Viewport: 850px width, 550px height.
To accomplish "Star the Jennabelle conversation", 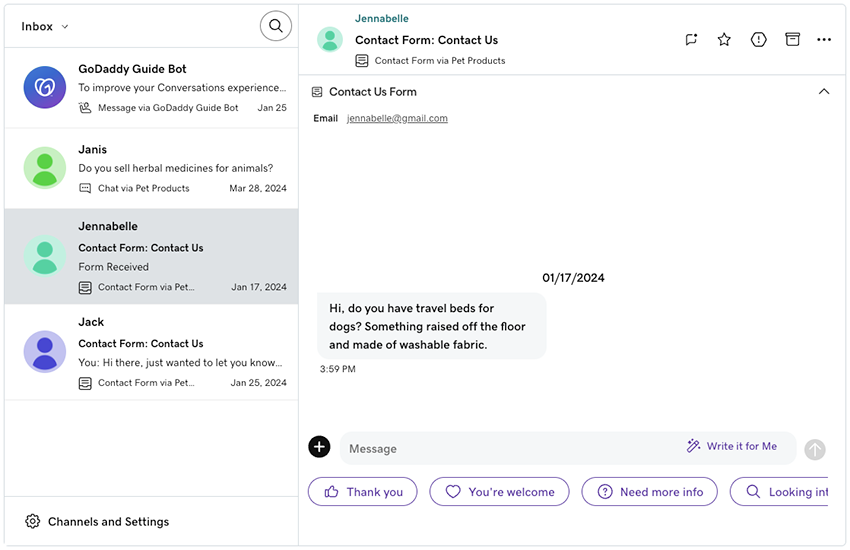I will 724,40.
